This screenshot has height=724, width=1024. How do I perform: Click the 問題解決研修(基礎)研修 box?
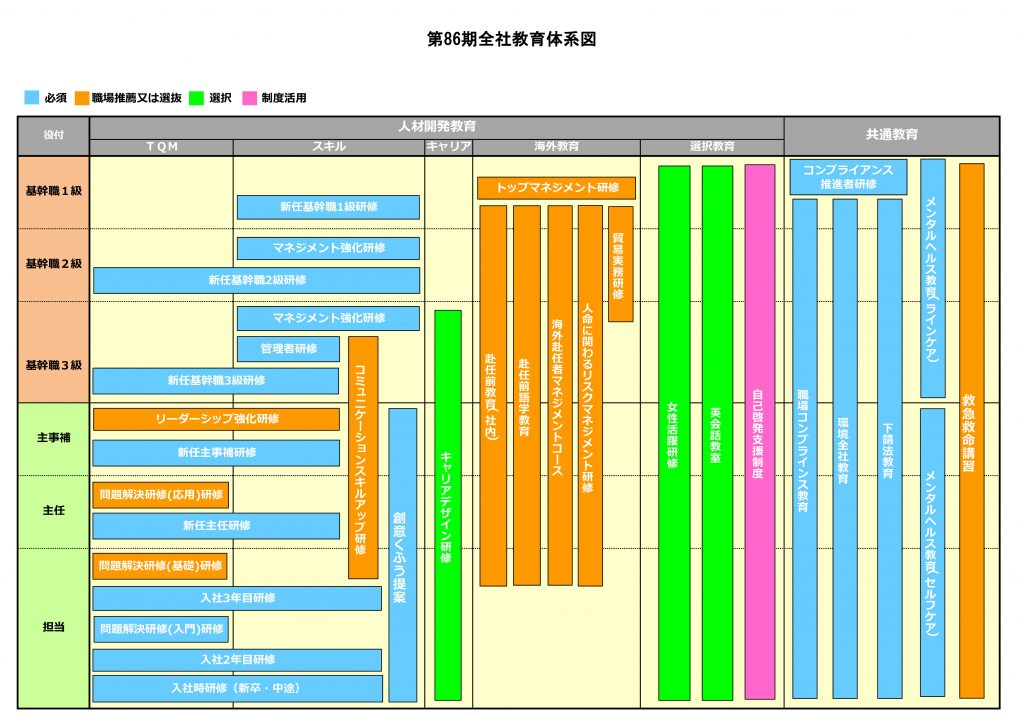[x=160, y=566]
